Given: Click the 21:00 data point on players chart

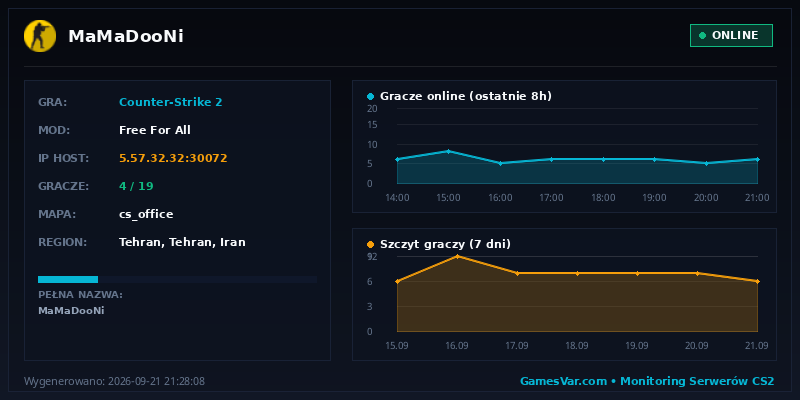Looking at the screenshot, I should (x=758, y=159).
